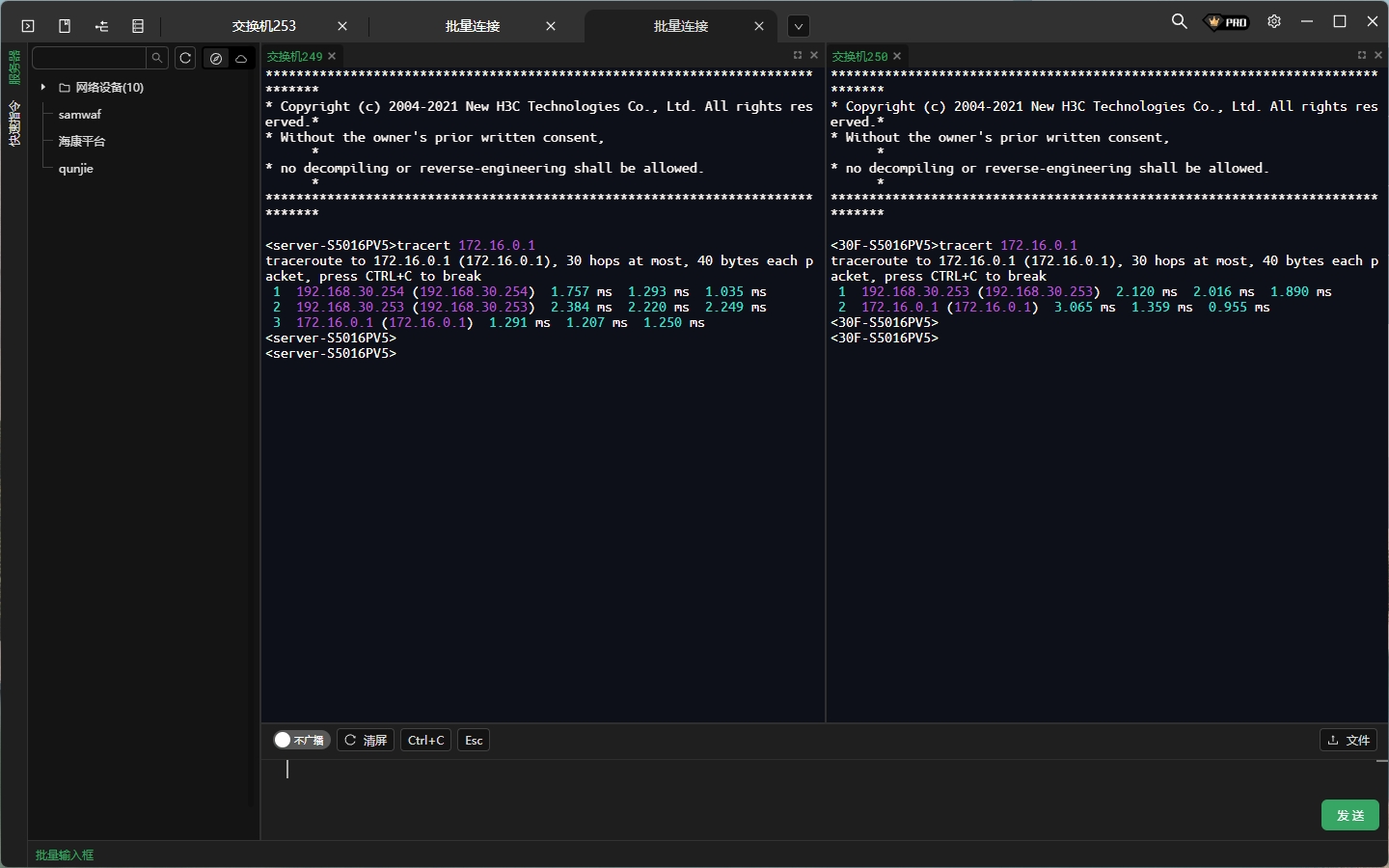1389x868 pixels.
Task: Toggle the 不广播 broadcast switch
Action: 301,740
